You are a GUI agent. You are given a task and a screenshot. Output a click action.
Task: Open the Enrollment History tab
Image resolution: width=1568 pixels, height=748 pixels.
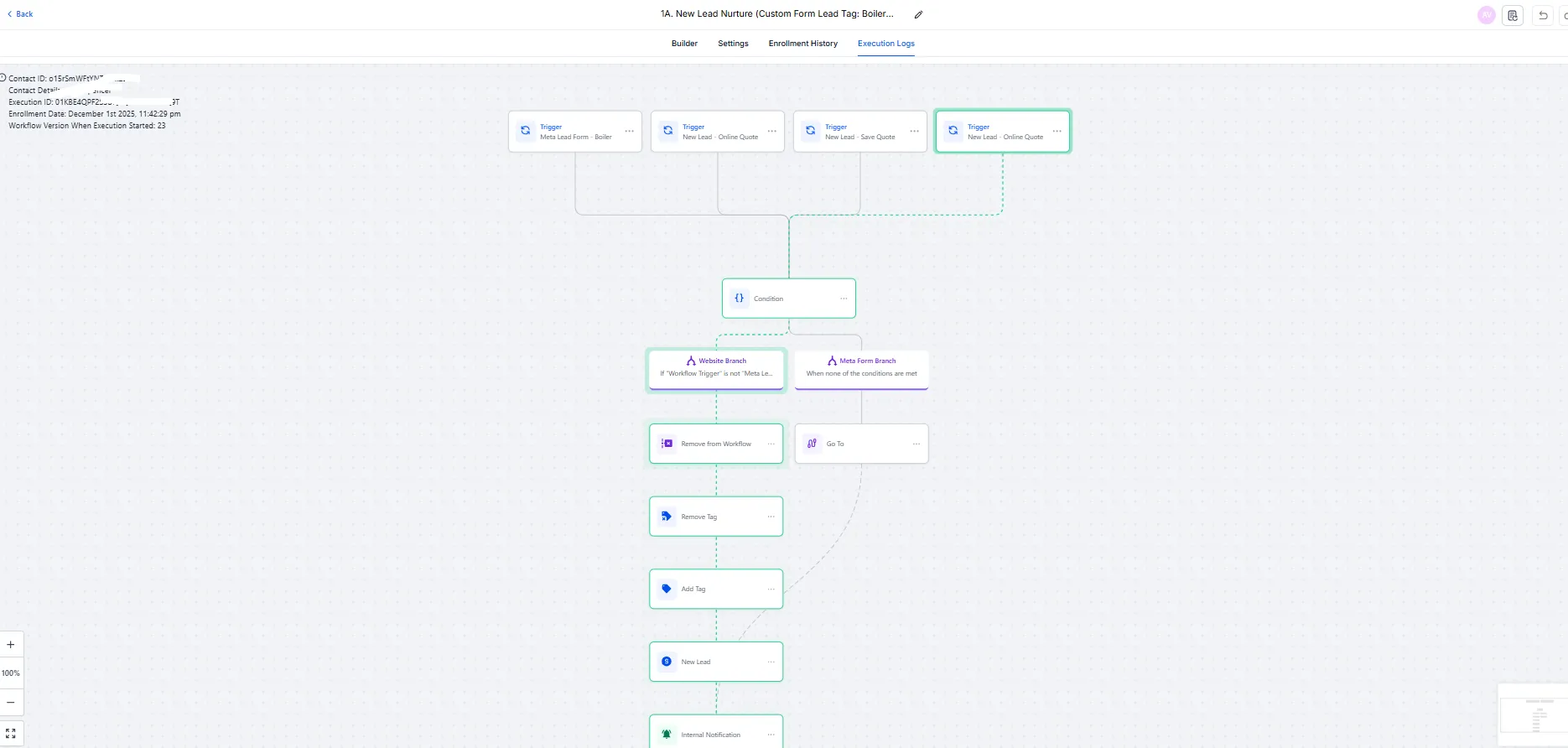point(803,44)
